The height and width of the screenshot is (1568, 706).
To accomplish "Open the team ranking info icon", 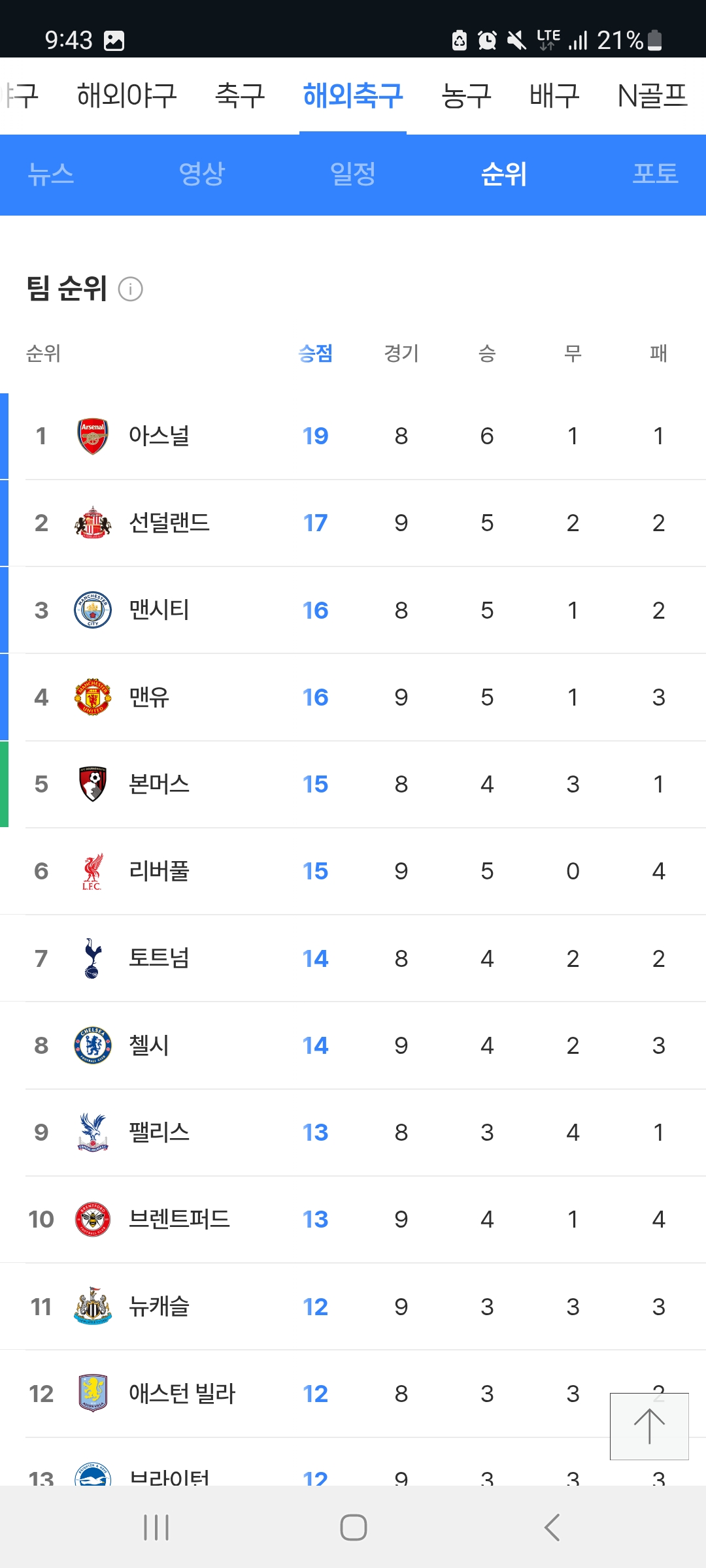I will tap(130, 289).
